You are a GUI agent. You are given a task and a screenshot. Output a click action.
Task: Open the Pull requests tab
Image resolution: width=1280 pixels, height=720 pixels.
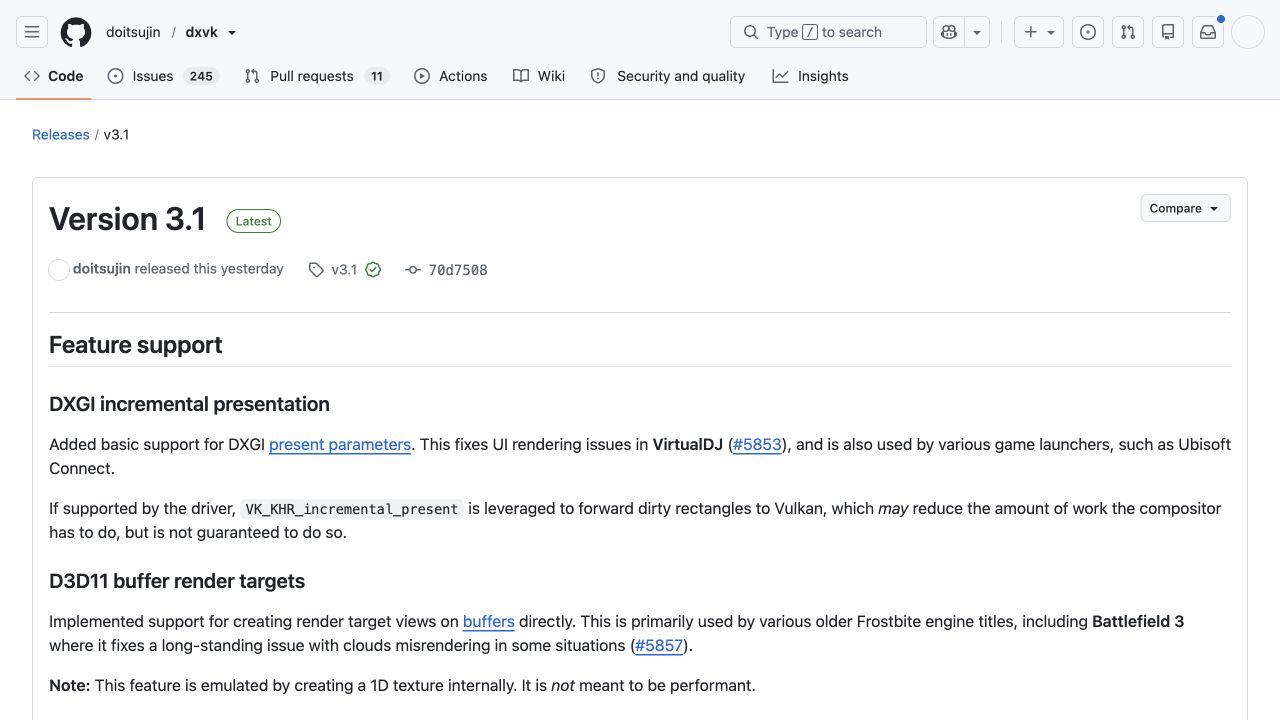316,76
